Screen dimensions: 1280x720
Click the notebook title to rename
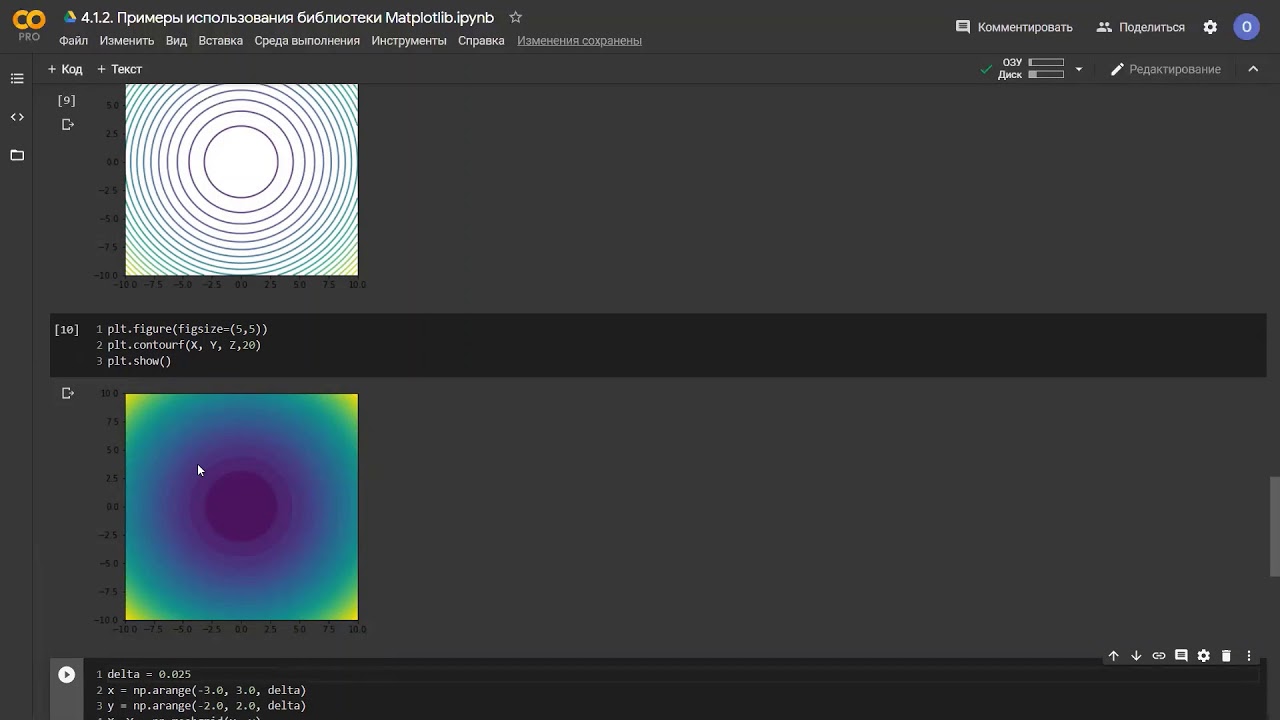coord(287,17)
